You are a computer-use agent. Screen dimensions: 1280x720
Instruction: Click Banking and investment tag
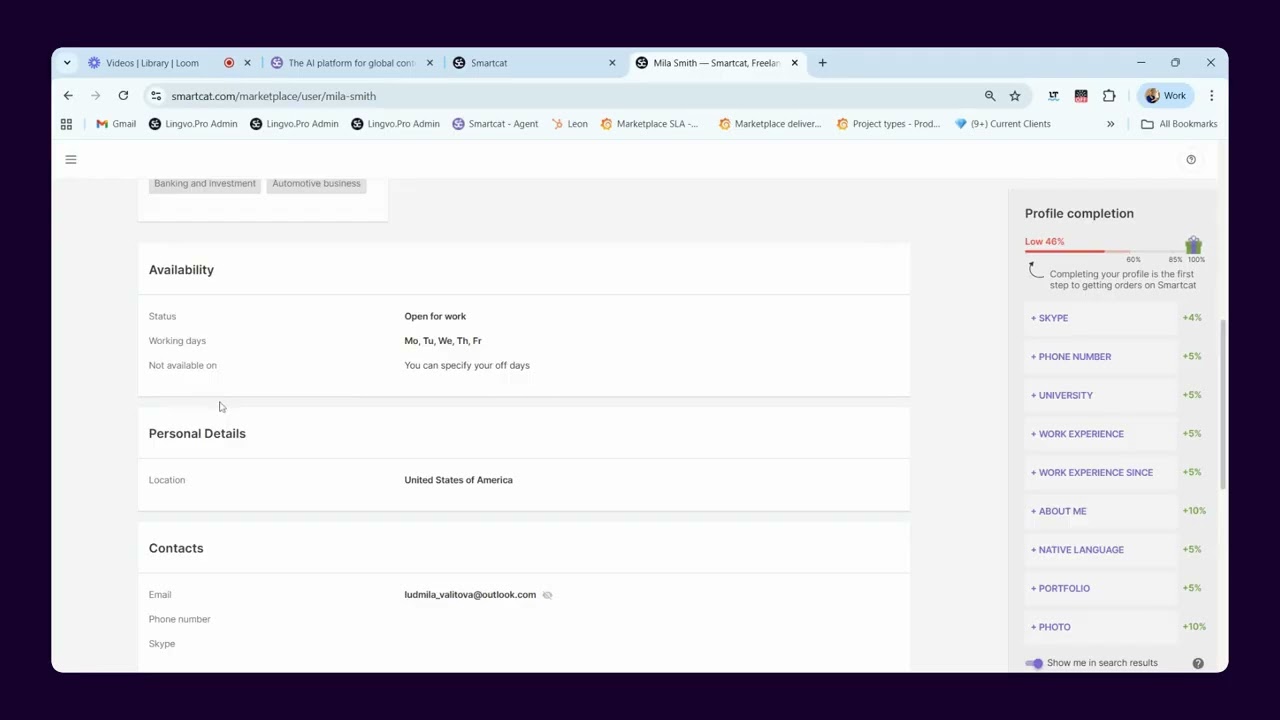coord(205,183)
